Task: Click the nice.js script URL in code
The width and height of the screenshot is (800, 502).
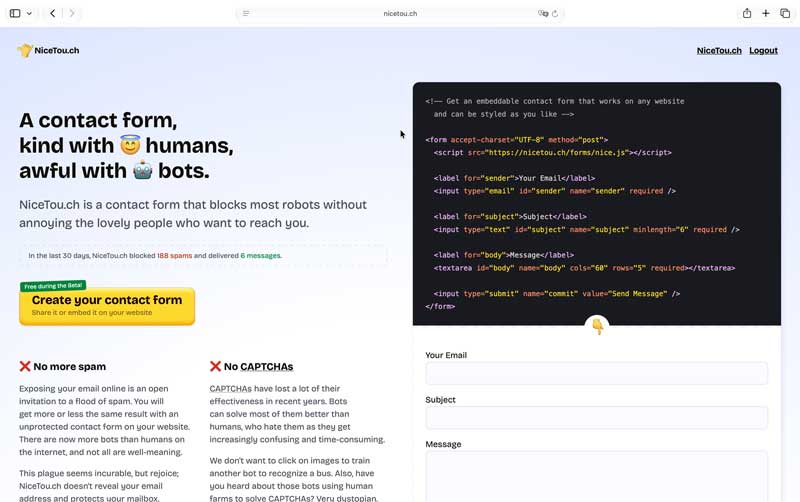Action: point(557,153)
